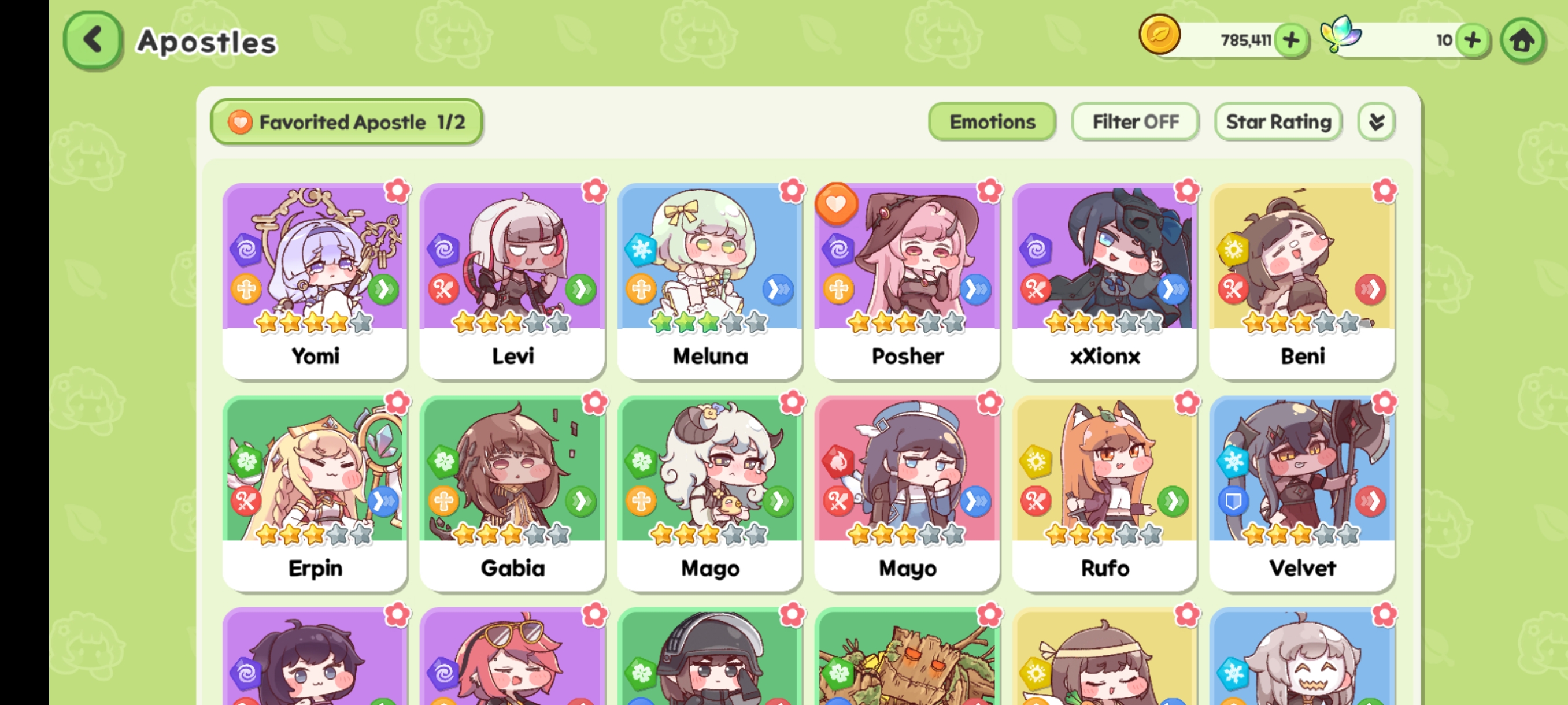Add gold coins with the plus button
Image resolution: width=1568 pixels, height=705 pixels.
[x=1290, y=41]
